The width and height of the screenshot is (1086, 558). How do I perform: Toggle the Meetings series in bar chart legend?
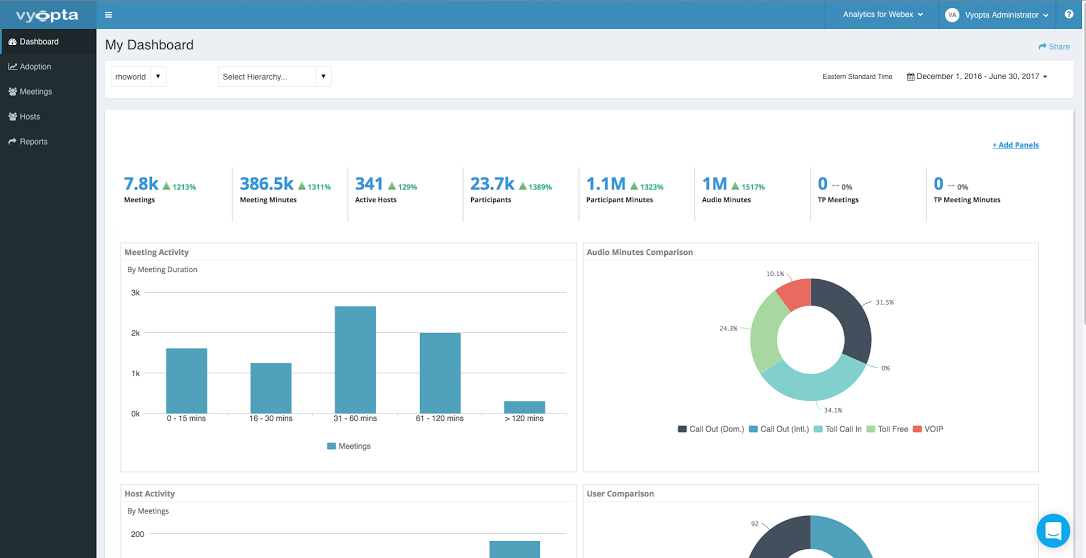click(x=348, y=447)
